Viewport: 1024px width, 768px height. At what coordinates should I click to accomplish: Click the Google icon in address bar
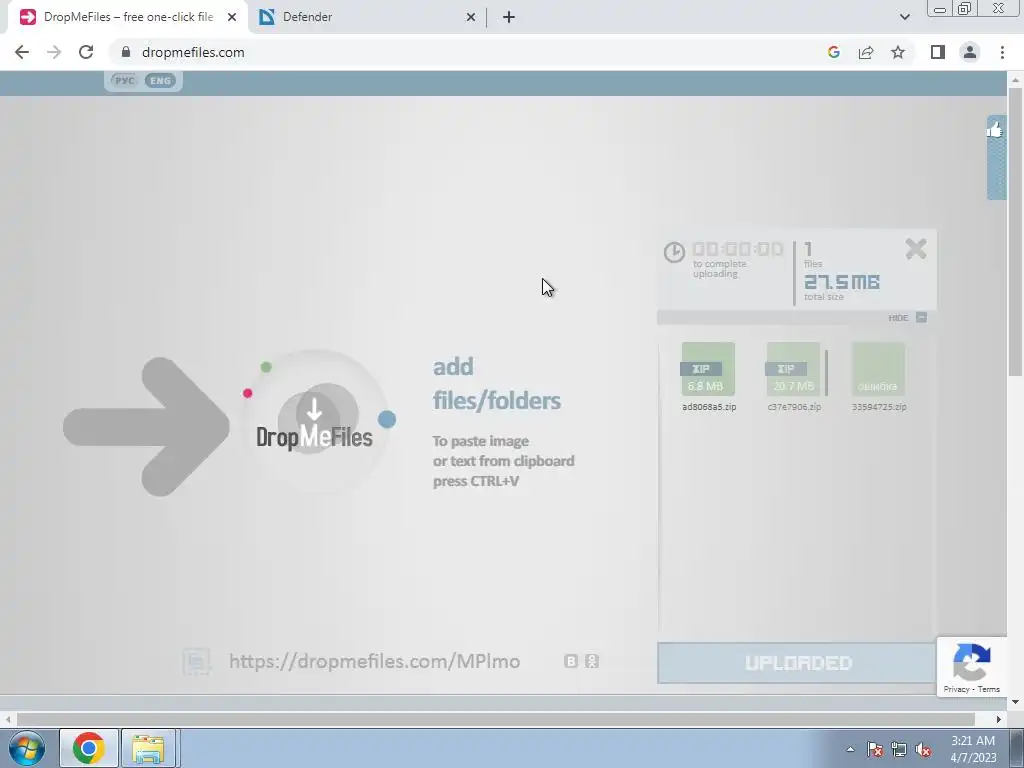(833, 52)
